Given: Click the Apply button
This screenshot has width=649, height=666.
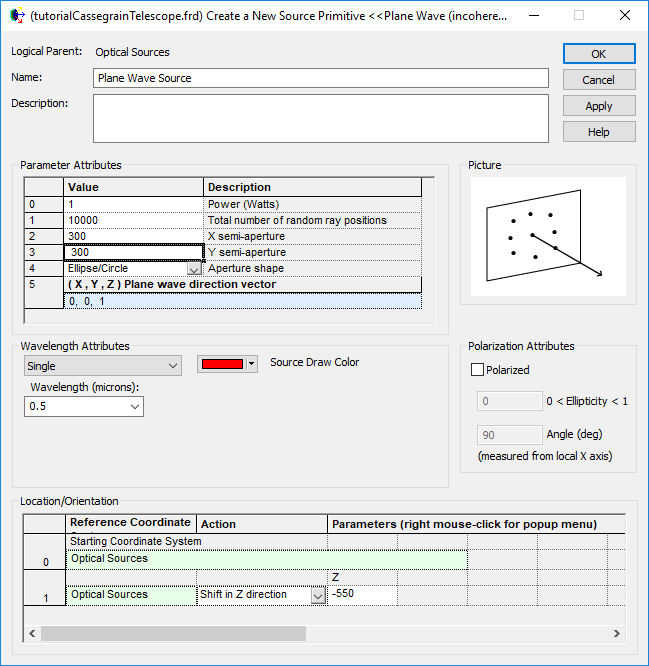Looking at the screenshot, I should [x=598, y=106].
